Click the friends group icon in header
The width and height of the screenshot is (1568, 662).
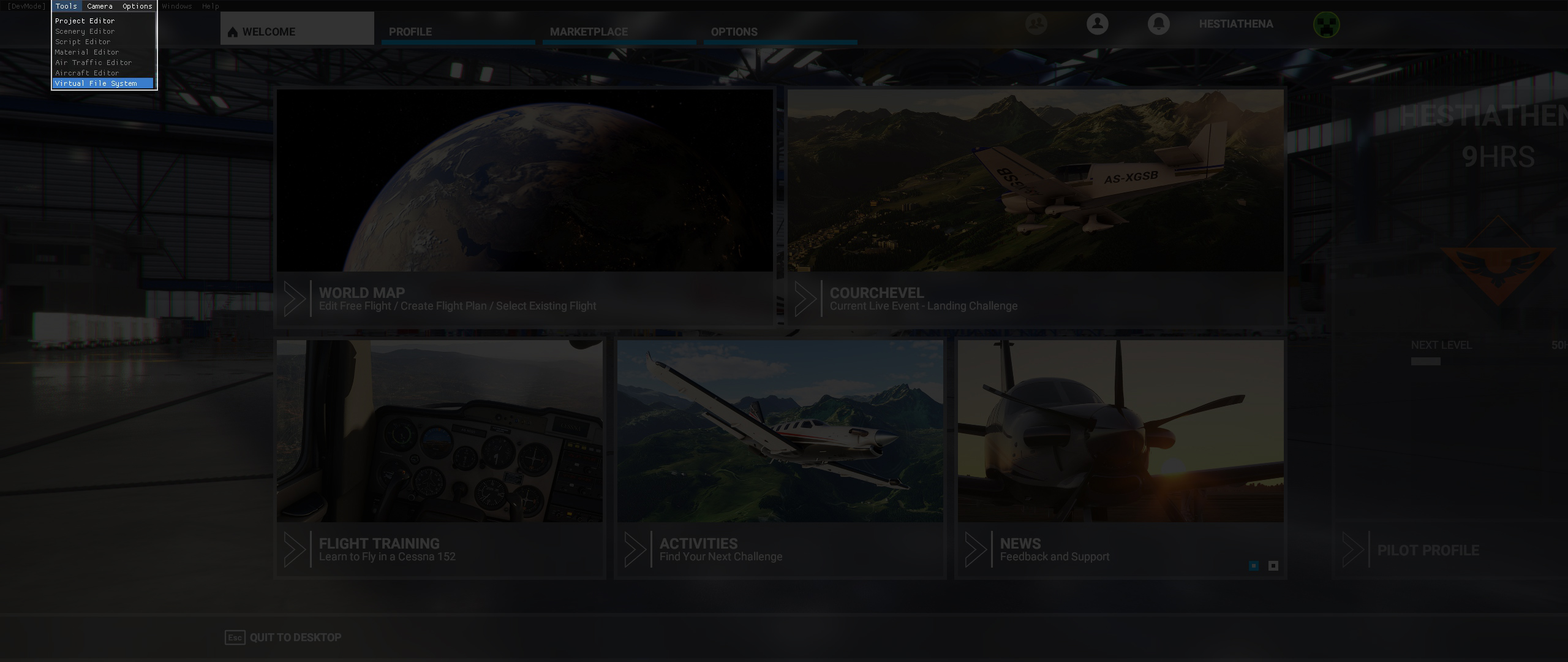pos(1036,24)
